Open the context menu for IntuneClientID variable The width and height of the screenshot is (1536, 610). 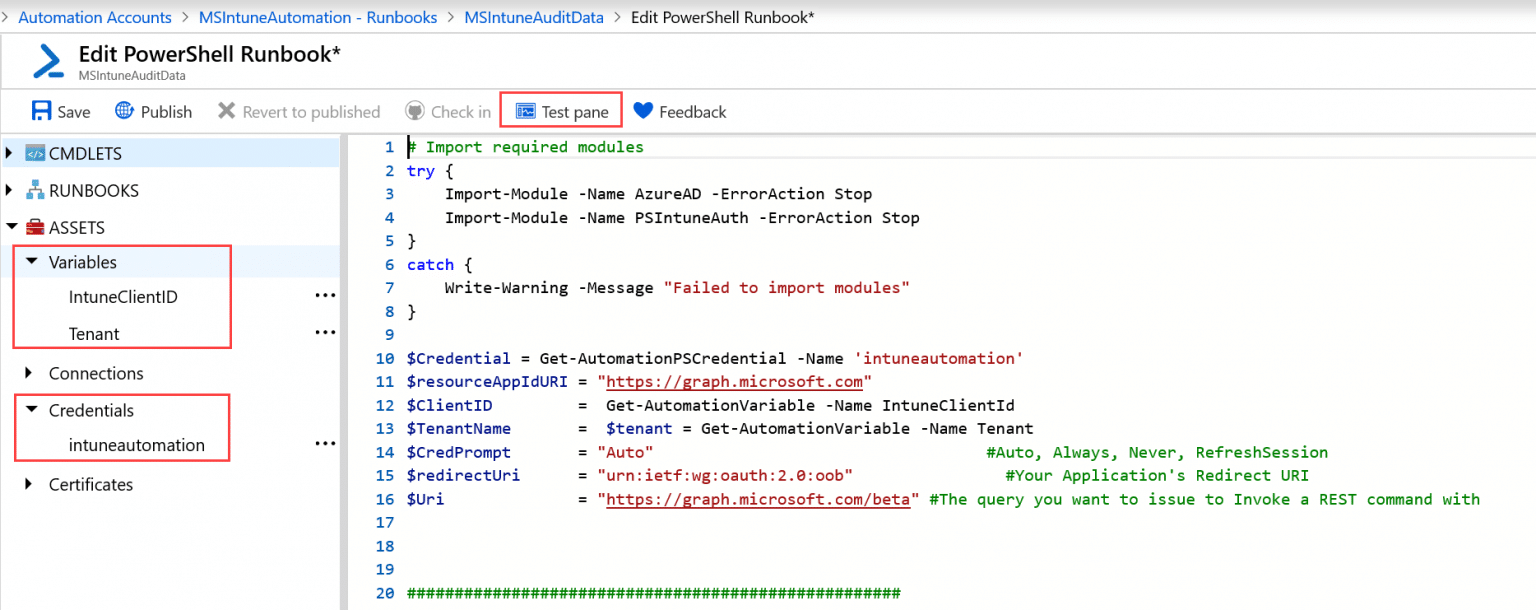tap(324, 294)
